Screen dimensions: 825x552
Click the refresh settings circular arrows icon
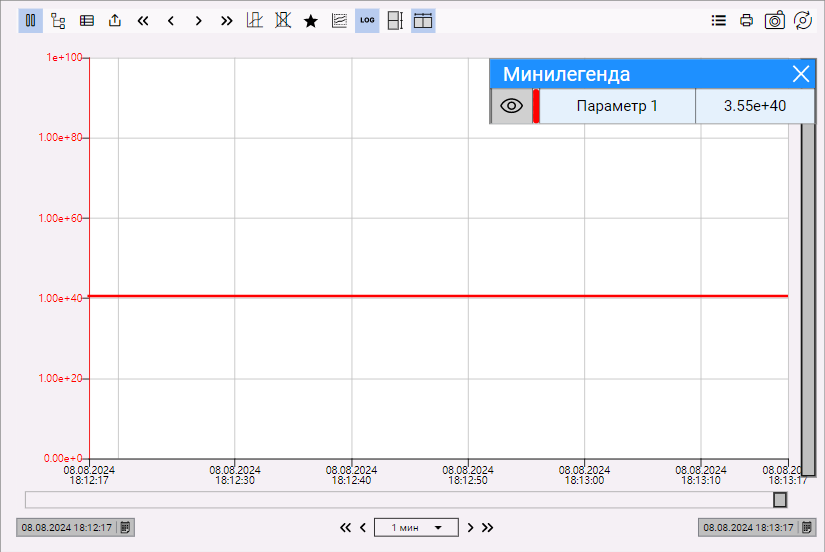[x=802, y=20]
